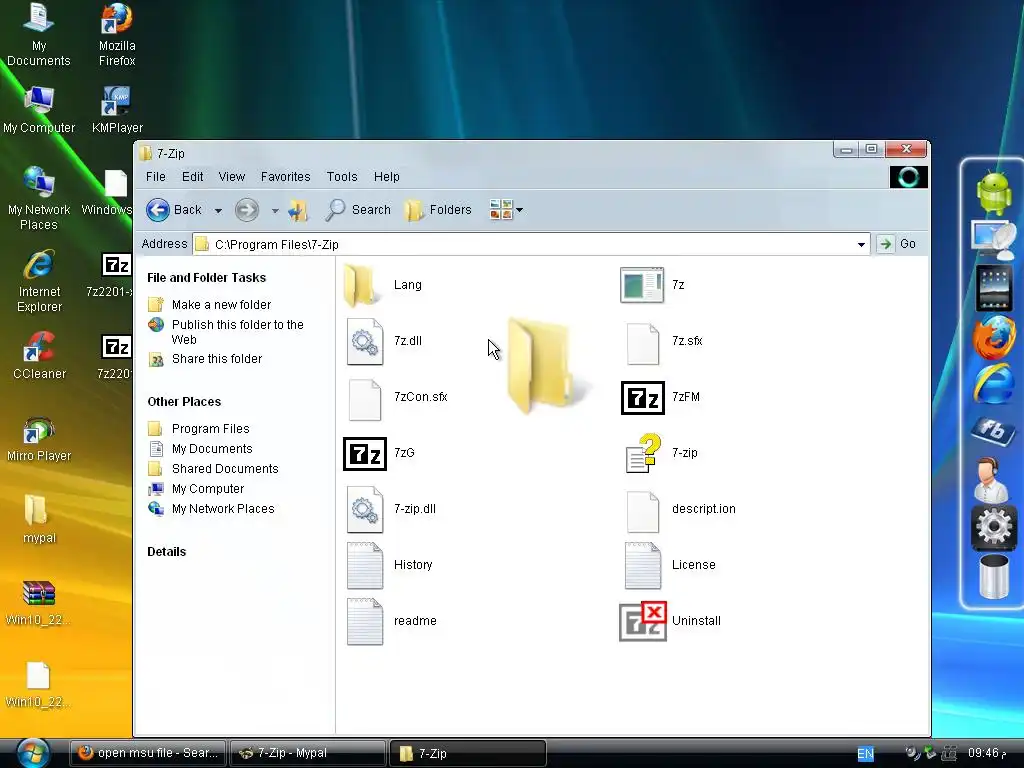Go up one folder level
The height and width of the screenshot is (768, 1024).
[x=298, y=210]
